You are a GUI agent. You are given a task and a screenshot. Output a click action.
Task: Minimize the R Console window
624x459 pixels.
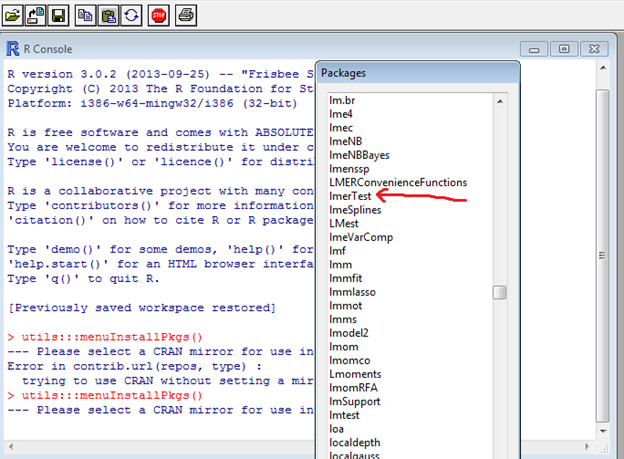coord(540,48)
